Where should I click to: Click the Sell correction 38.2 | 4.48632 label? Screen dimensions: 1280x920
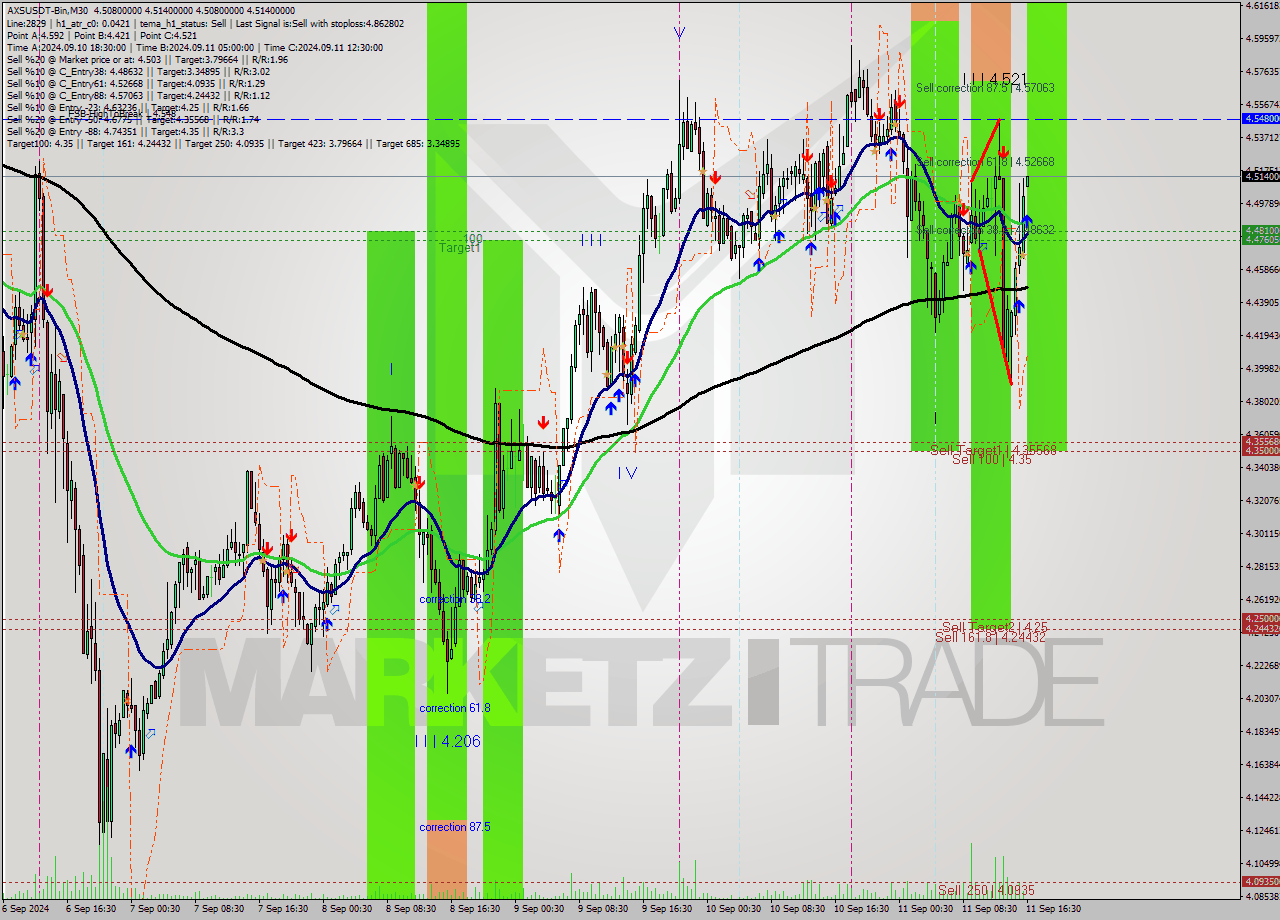point(985,230)
